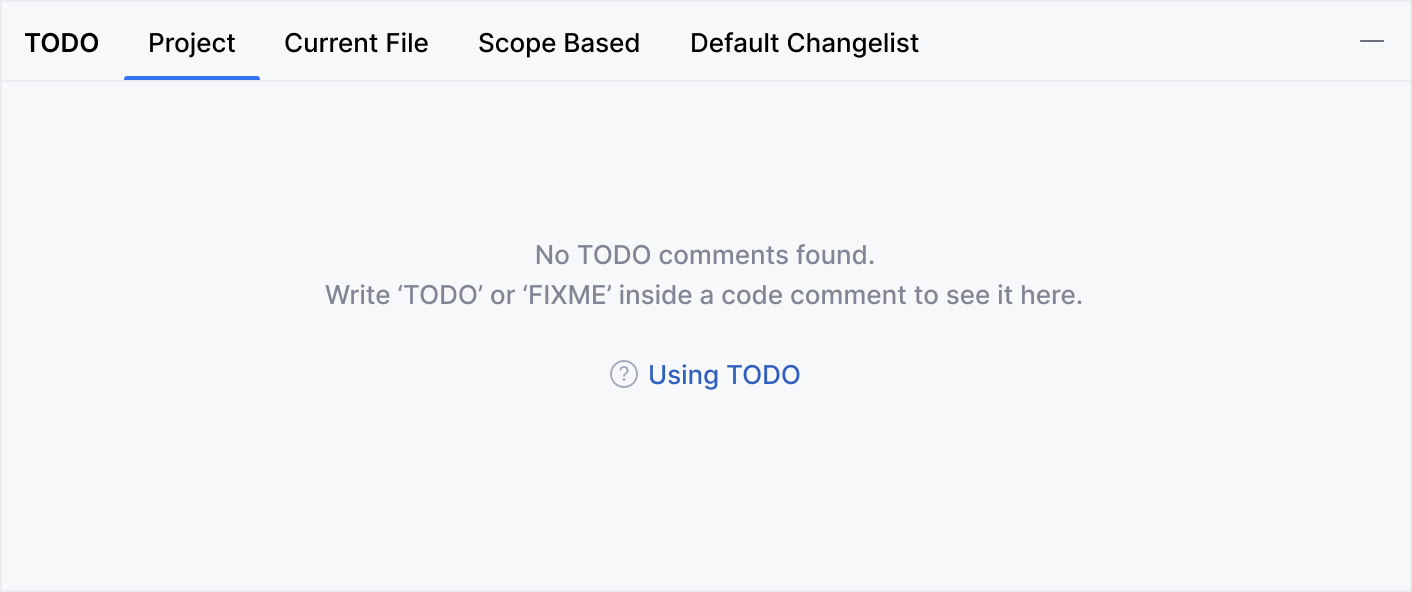The width and height of the screenshot is (1412, 592).
Task: Click the quoted 'TODO' word in the hint
Action: click(x=442, y=296)
